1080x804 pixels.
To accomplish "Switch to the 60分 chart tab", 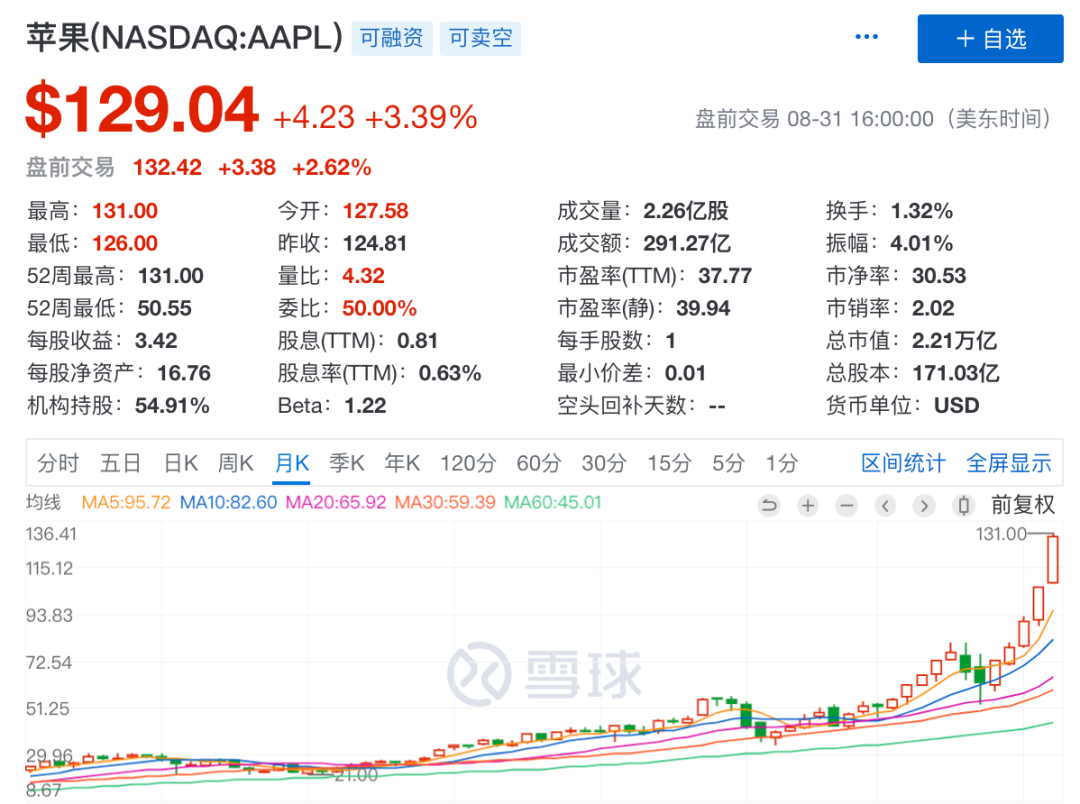I will [539, 463].
